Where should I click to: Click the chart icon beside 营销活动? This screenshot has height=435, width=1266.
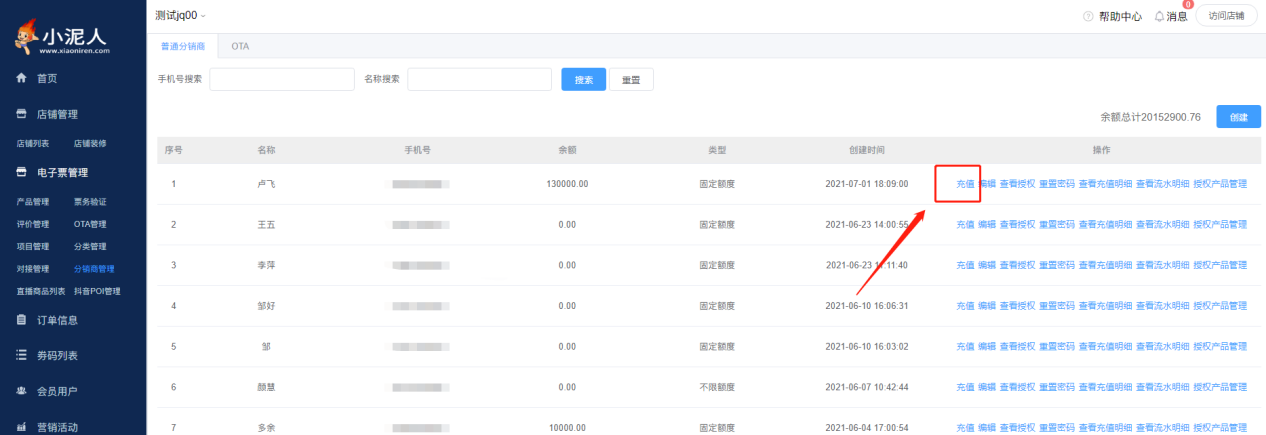[x=21, y=427]
